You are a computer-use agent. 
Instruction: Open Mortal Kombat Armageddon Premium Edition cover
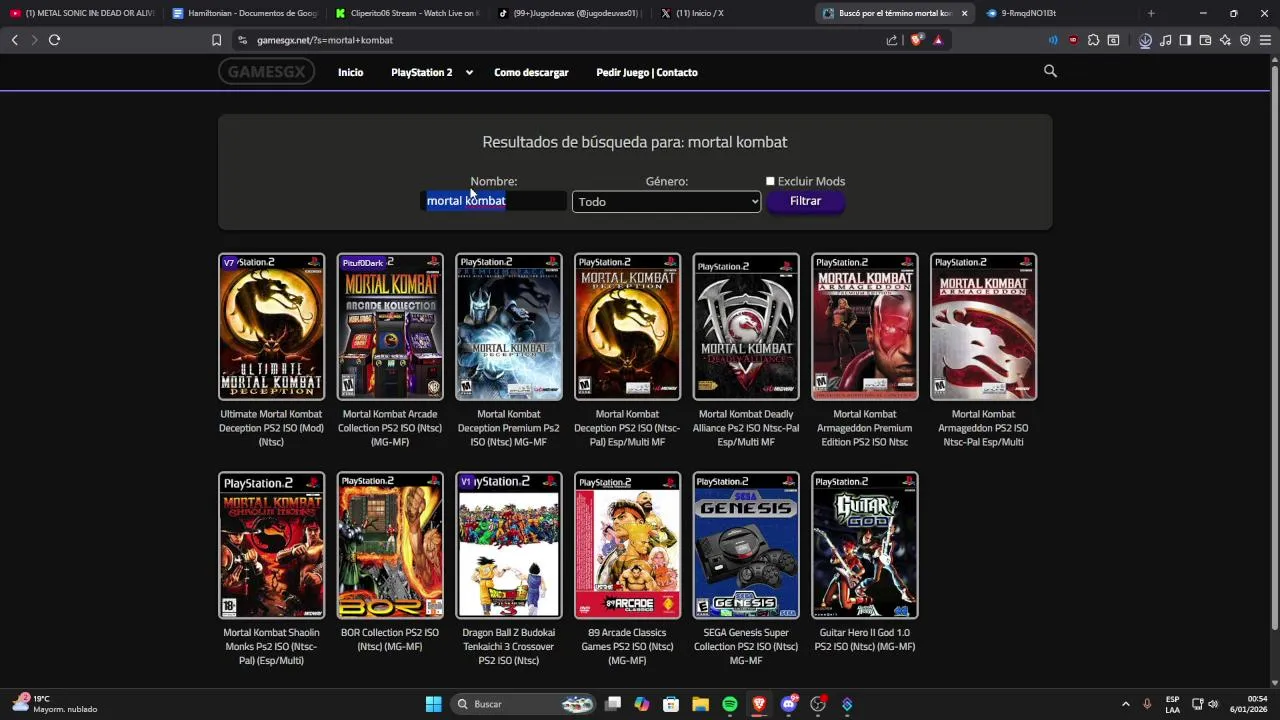click(865, 327)
